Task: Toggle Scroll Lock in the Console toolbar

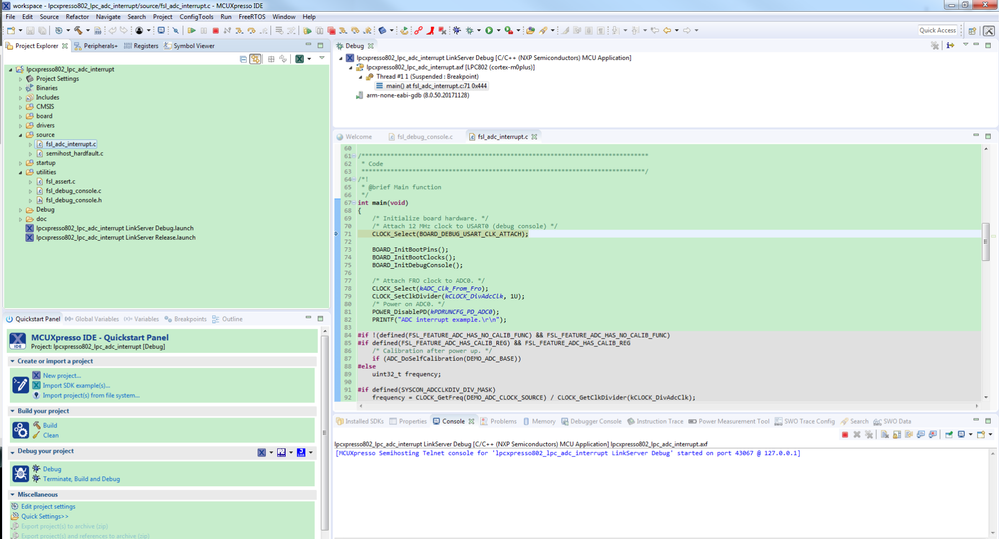Action: click(897, 435)
